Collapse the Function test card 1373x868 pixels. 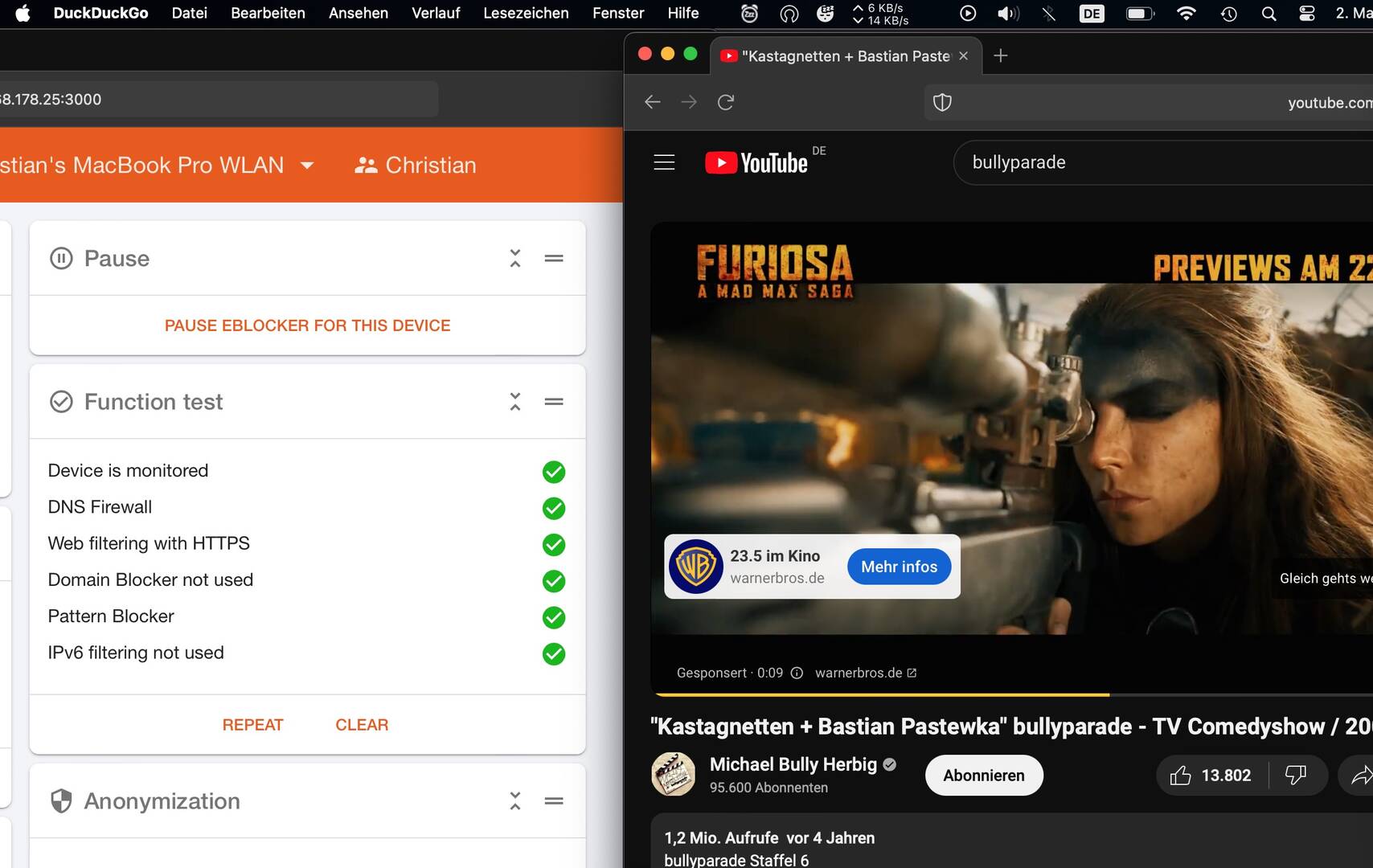(515, 401)
